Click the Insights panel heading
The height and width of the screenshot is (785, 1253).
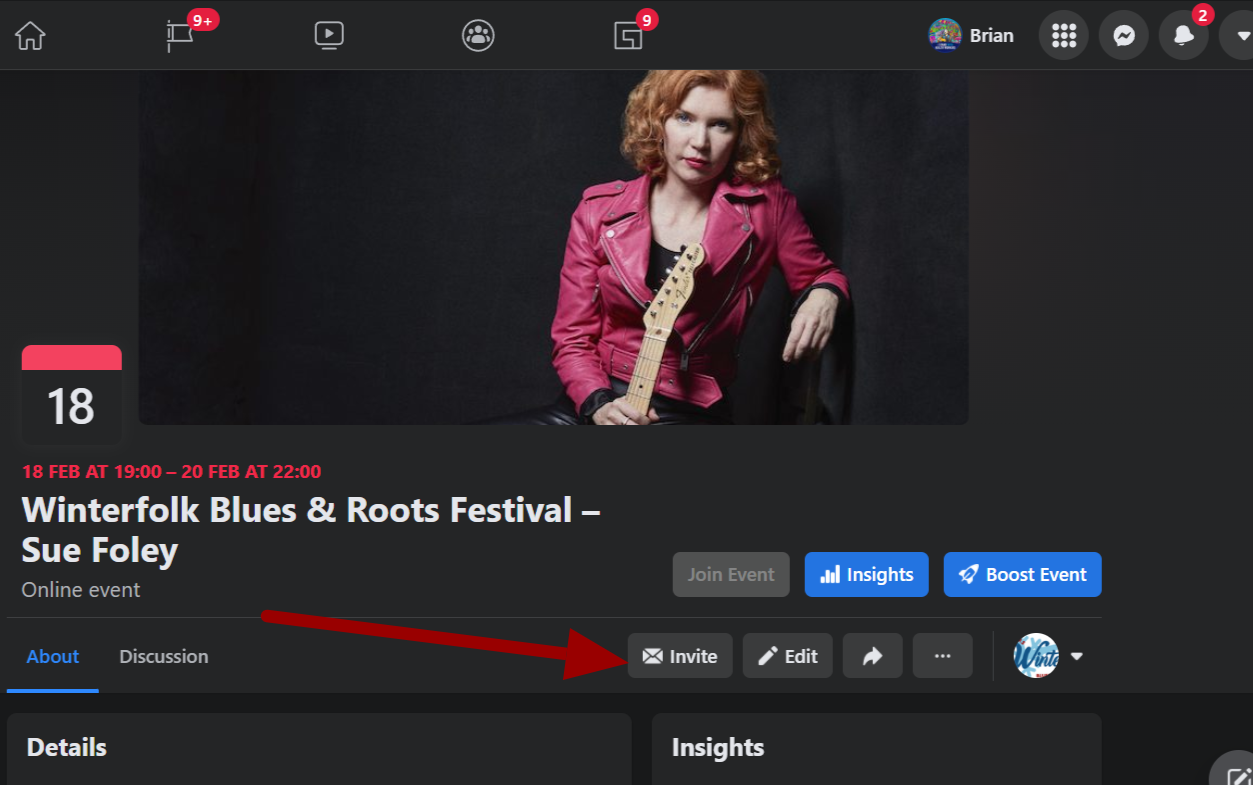point(718,747)
